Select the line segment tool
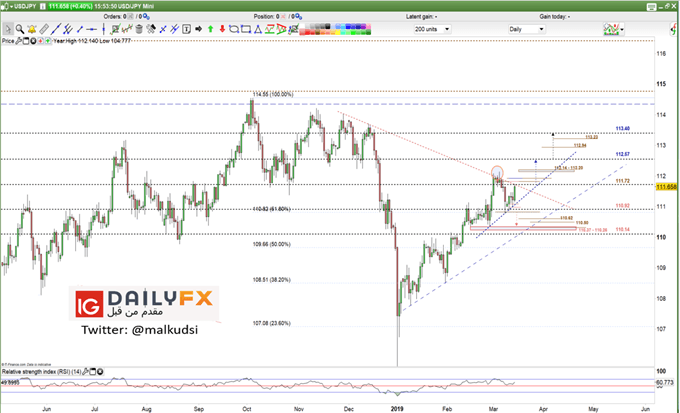The width and height of the screenshot is (680, 413). (80, 29)
